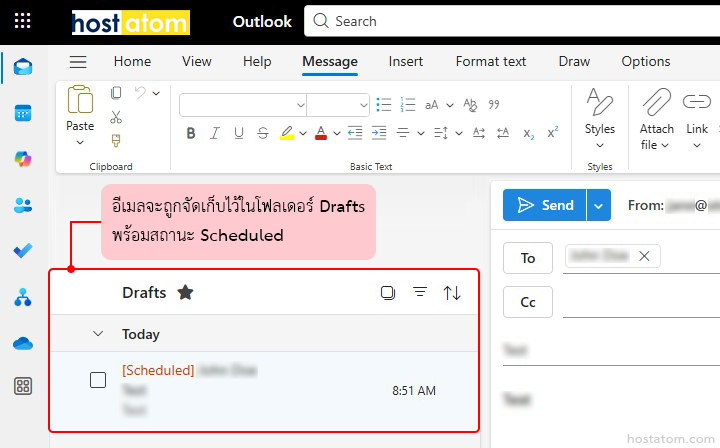Open highlight color picker arrow
The width and height of the screenshot is (720, 448).
[303, 134]
